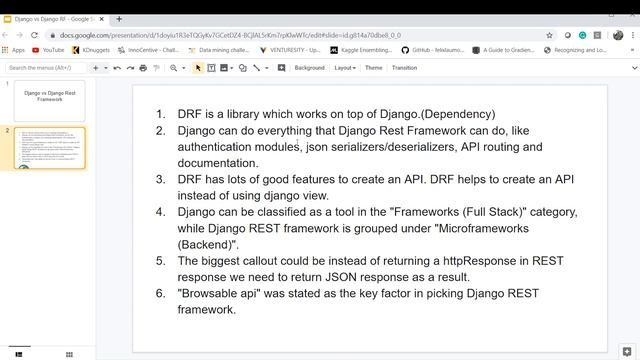
Task: Open the InnoCentive bookmark
Action: click(149, 50)
